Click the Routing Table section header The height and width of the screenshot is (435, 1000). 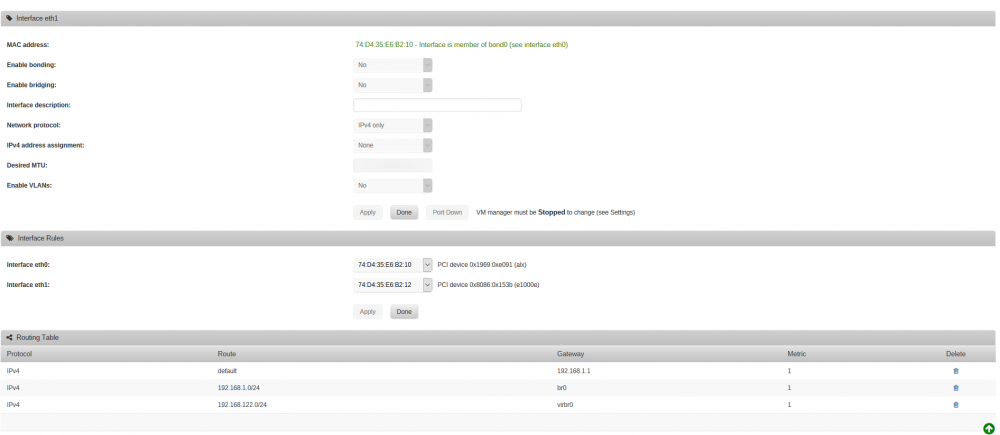tap(498, 337)
